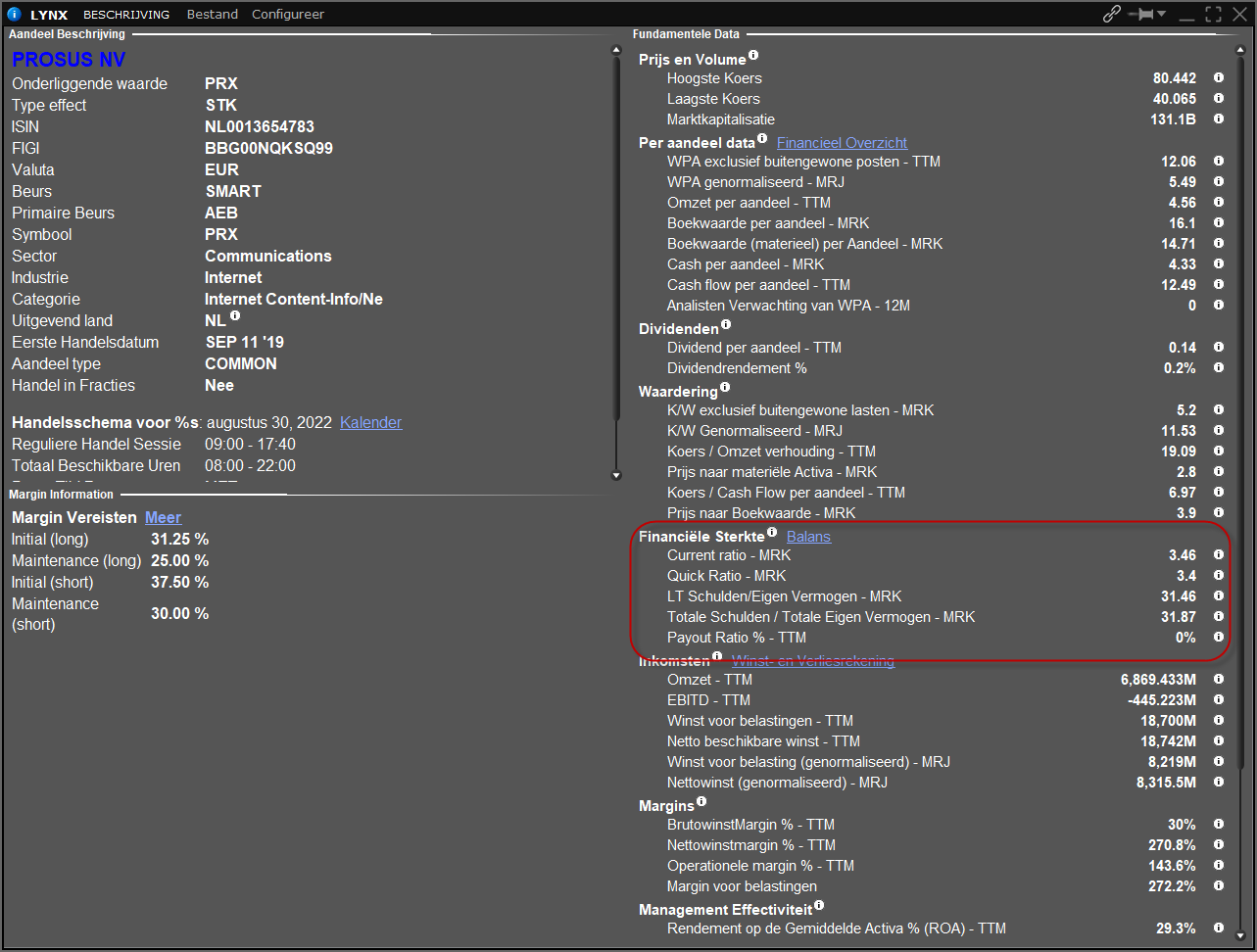Click the Sector value Communications
The image size is (1257, 952).
pos(268,256)
